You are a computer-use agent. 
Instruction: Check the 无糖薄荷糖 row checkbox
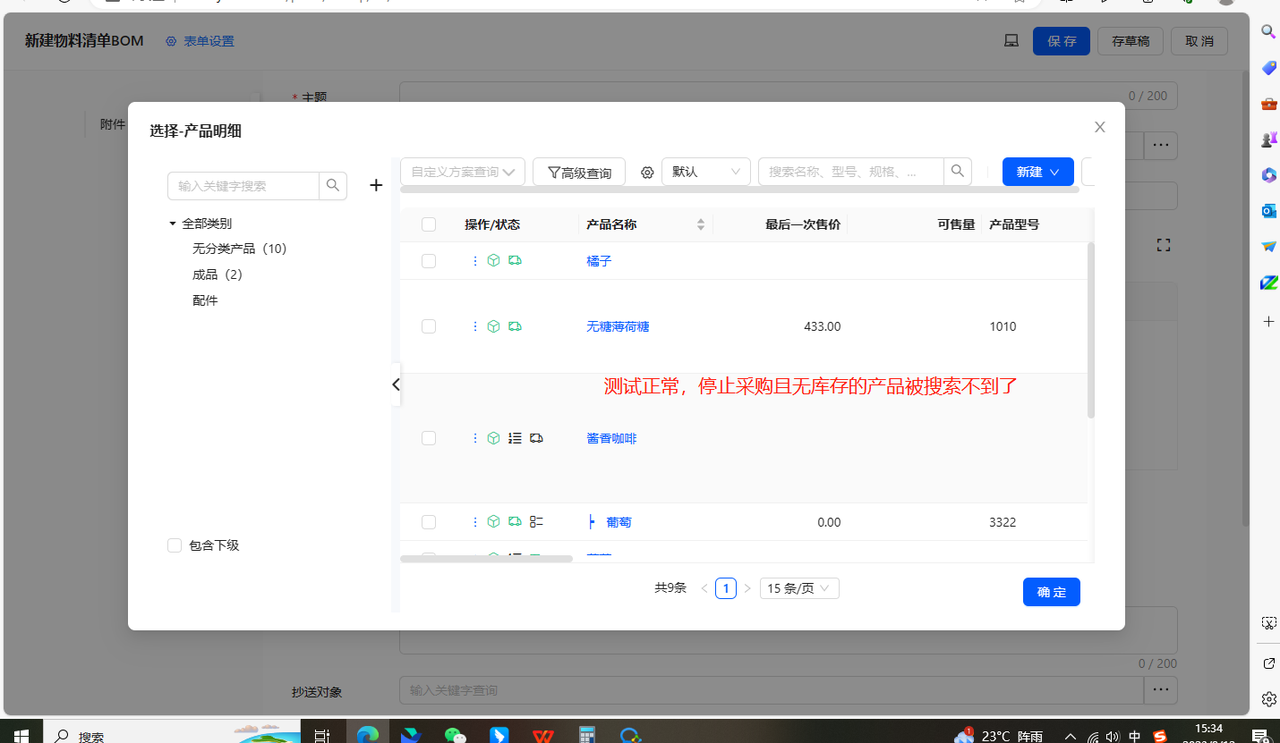point(429,327)
